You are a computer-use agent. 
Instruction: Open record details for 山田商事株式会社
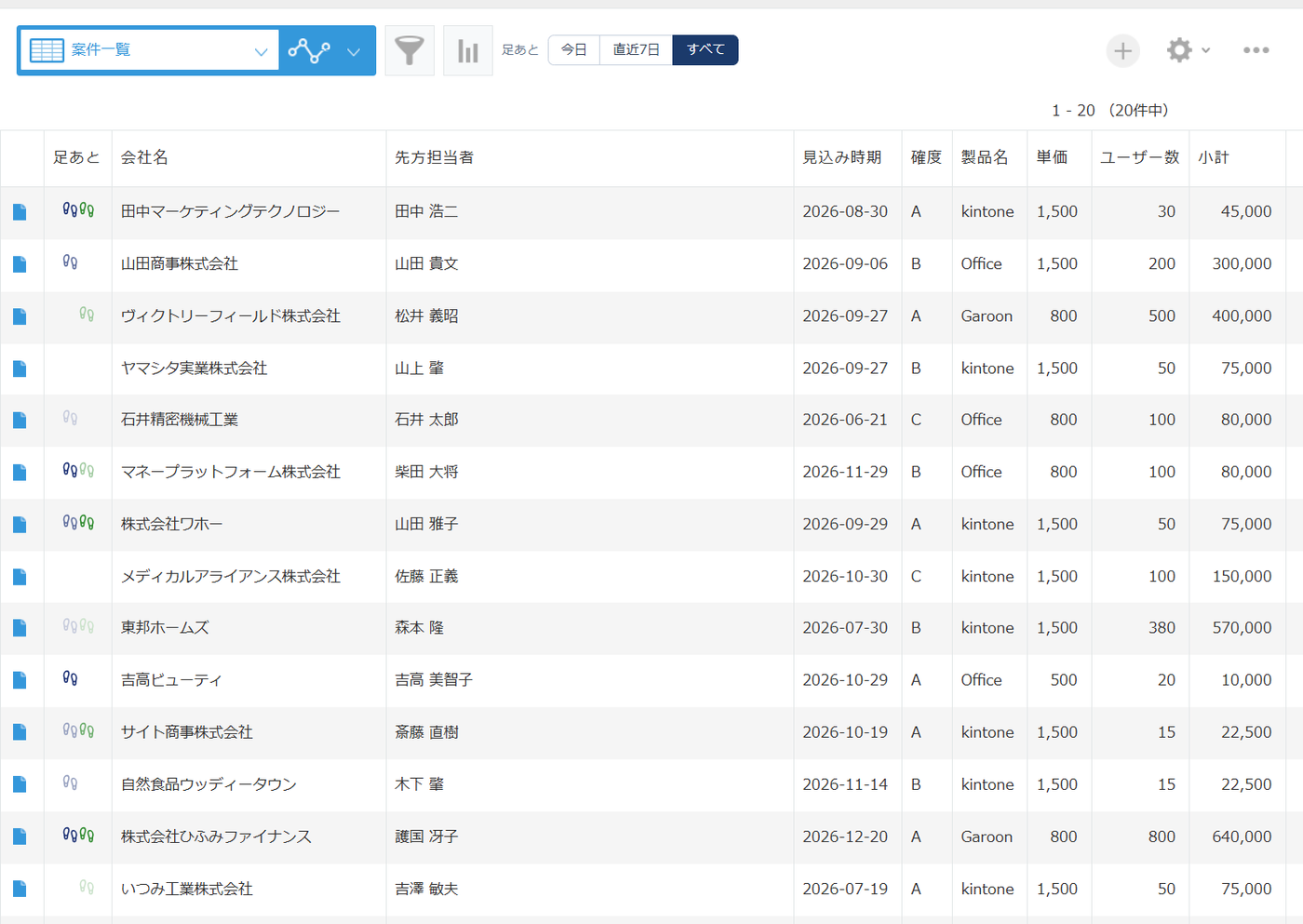point(20,264)
